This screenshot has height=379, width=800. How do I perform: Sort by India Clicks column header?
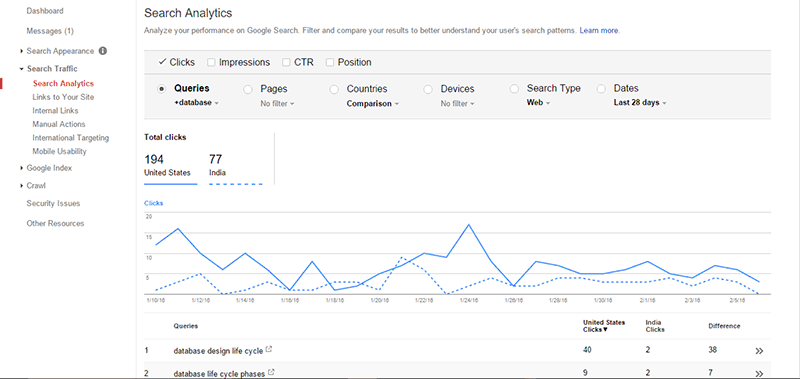tap(655, 326)
